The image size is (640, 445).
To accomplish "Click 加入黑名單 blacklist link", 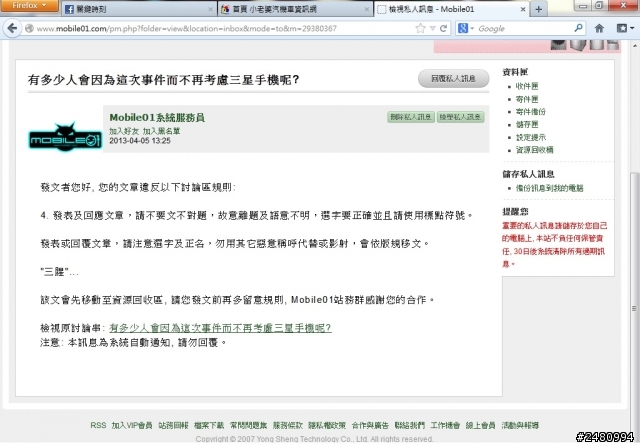I will (161, 131).
